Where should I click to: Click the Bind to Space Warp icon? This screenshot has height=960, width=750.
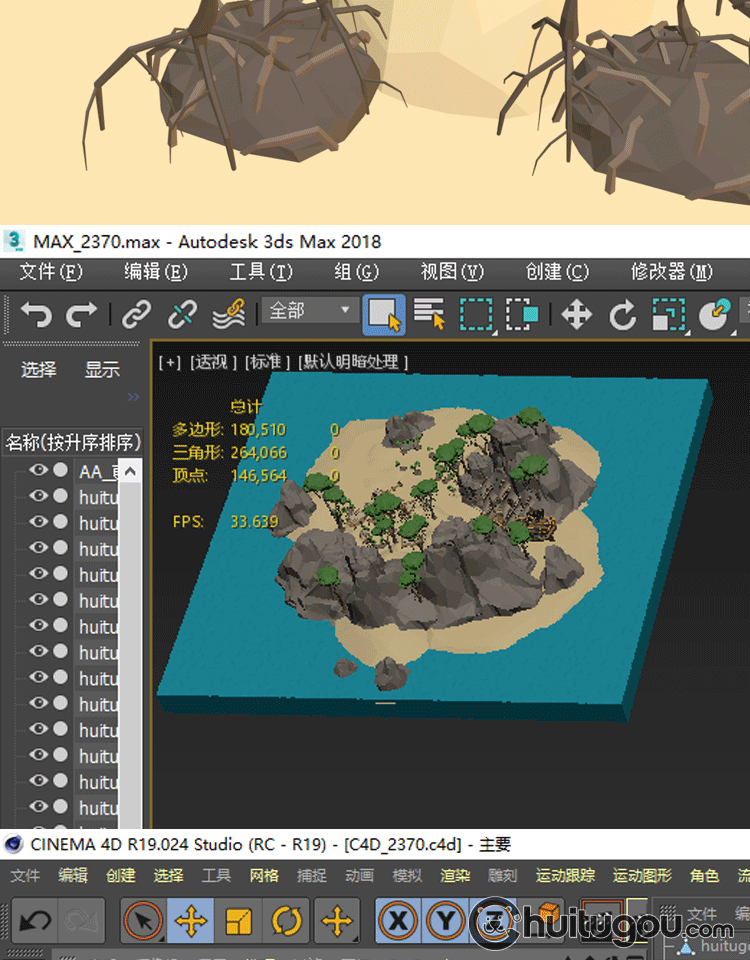click(229, 315)
